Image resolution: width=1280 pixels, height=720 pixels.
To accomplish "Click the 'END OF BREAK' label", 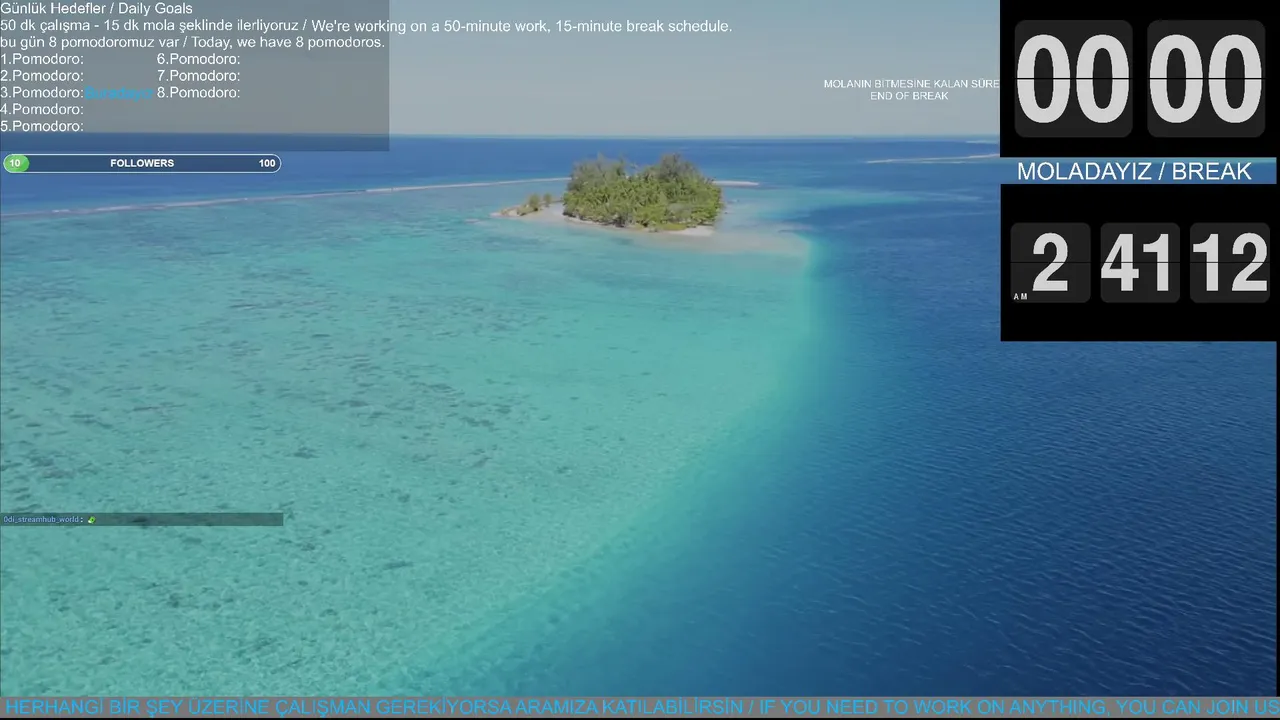I will (909, 96).
